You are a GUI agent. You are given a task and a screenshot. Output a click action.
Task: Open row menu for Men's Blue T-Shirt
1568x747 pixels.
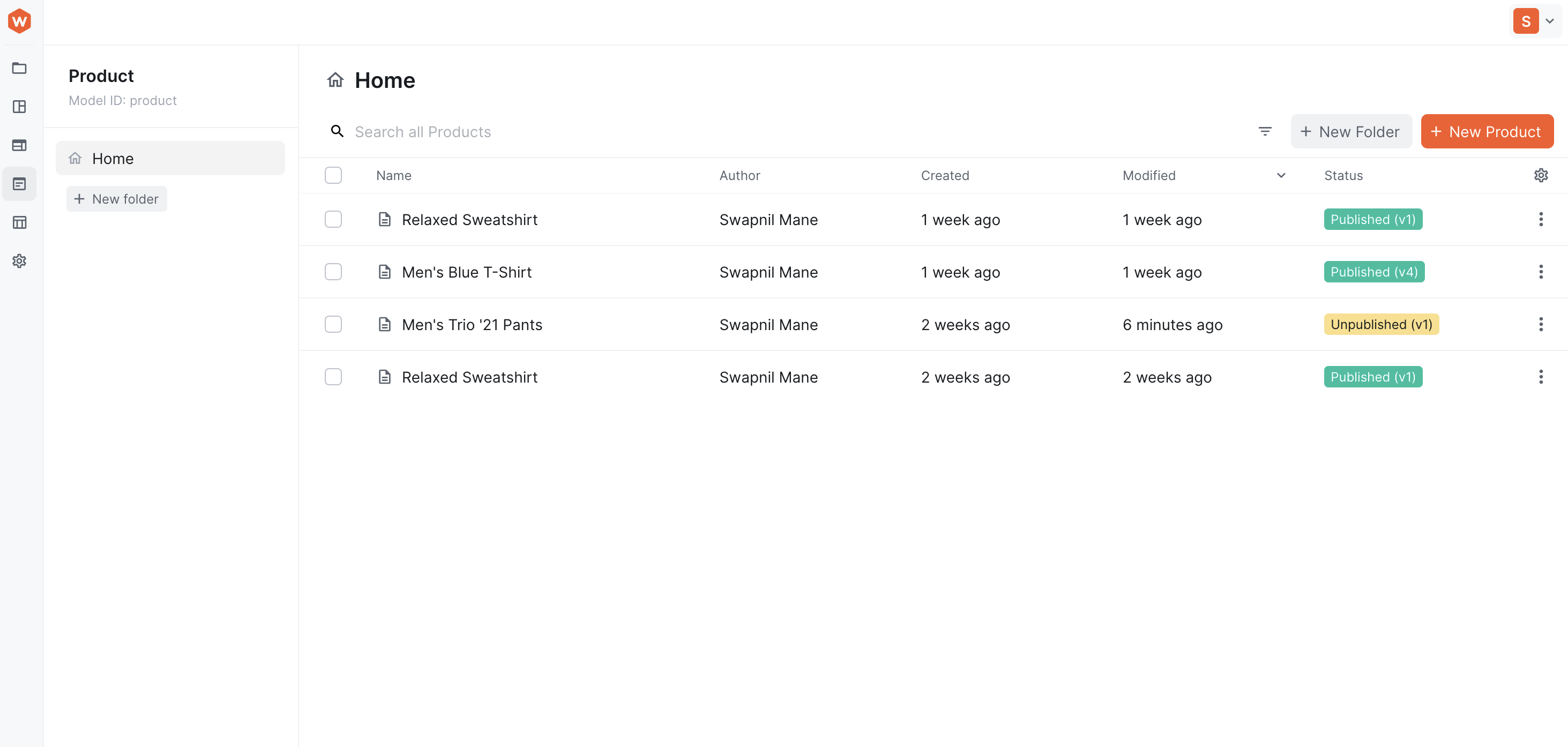(1541, 272)
